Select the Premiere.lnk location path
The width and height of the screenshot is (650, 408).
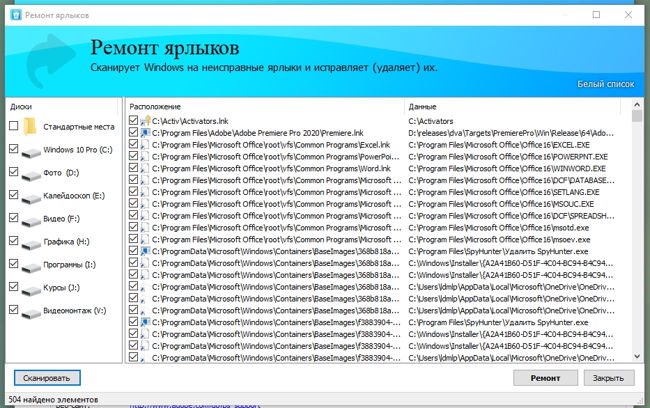257,133
